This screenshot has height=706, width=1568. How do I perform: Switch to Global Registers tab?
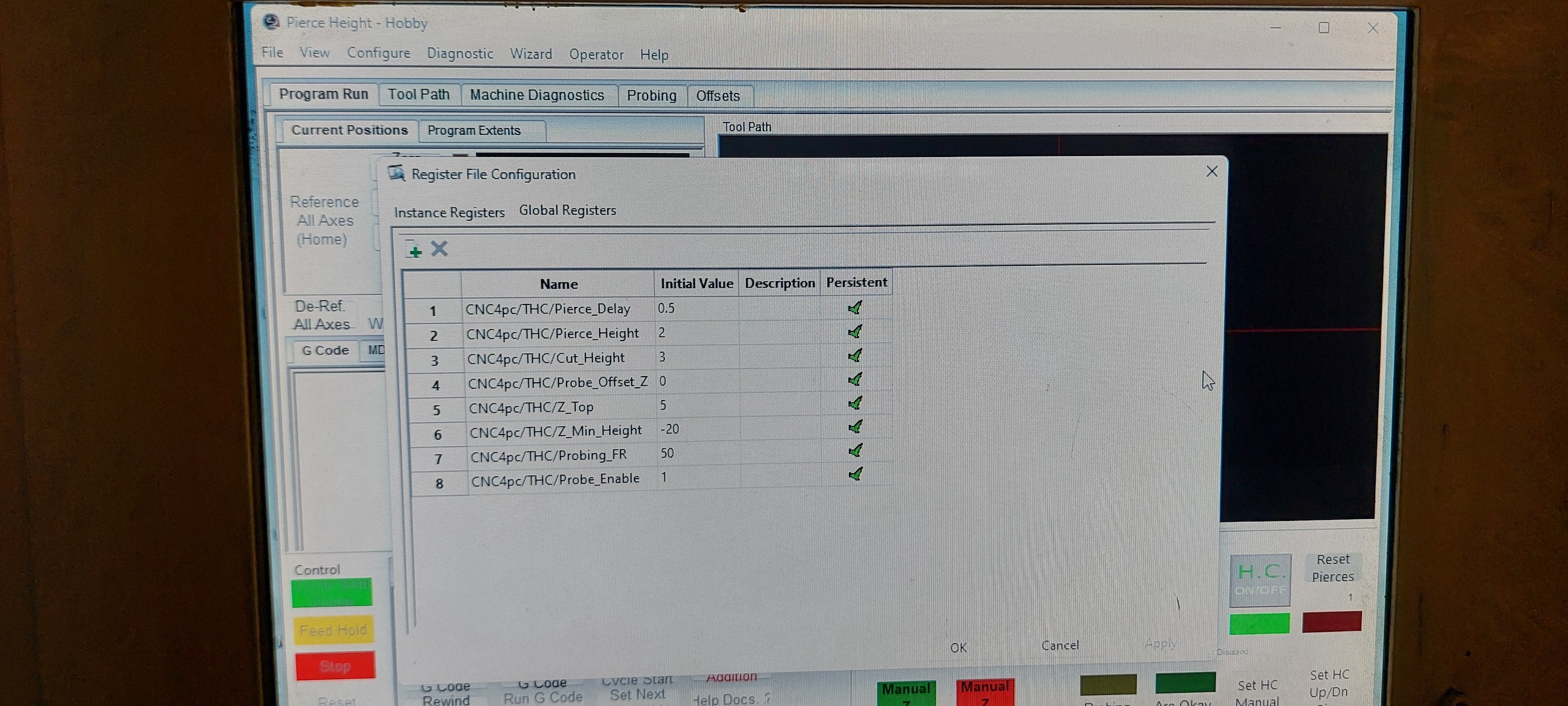click(567, 210)
